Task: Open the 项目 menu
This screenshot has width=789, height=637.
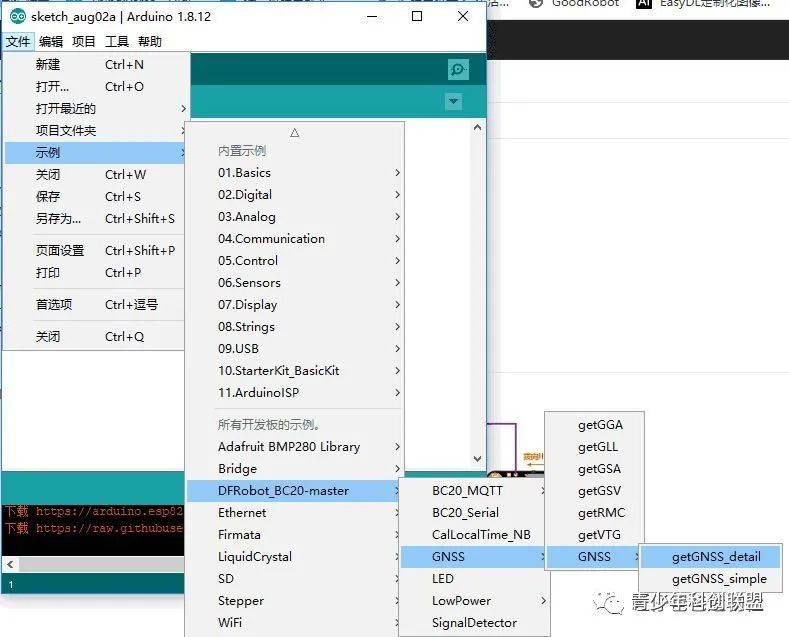Action: [84, 41]
